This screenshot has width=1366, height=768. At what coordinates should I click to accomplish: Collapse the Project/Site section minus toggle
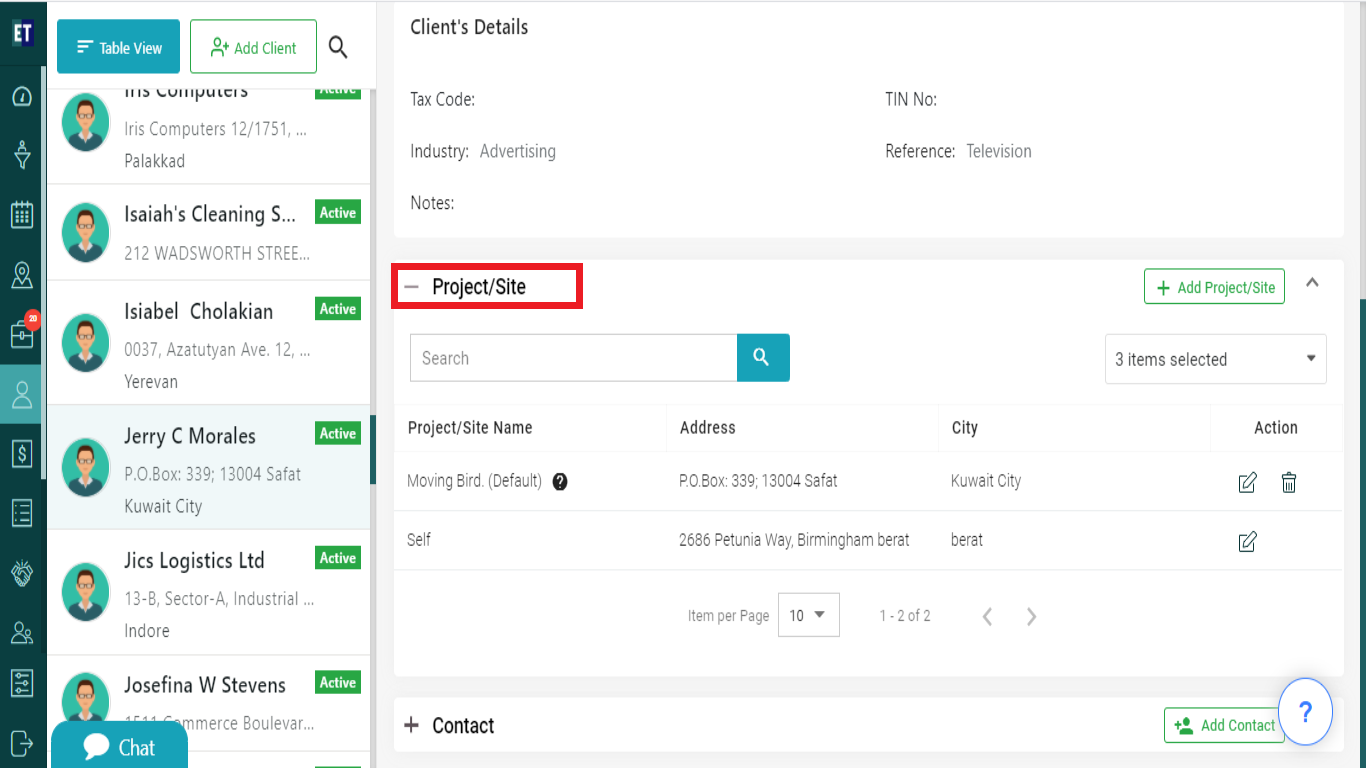411,287
